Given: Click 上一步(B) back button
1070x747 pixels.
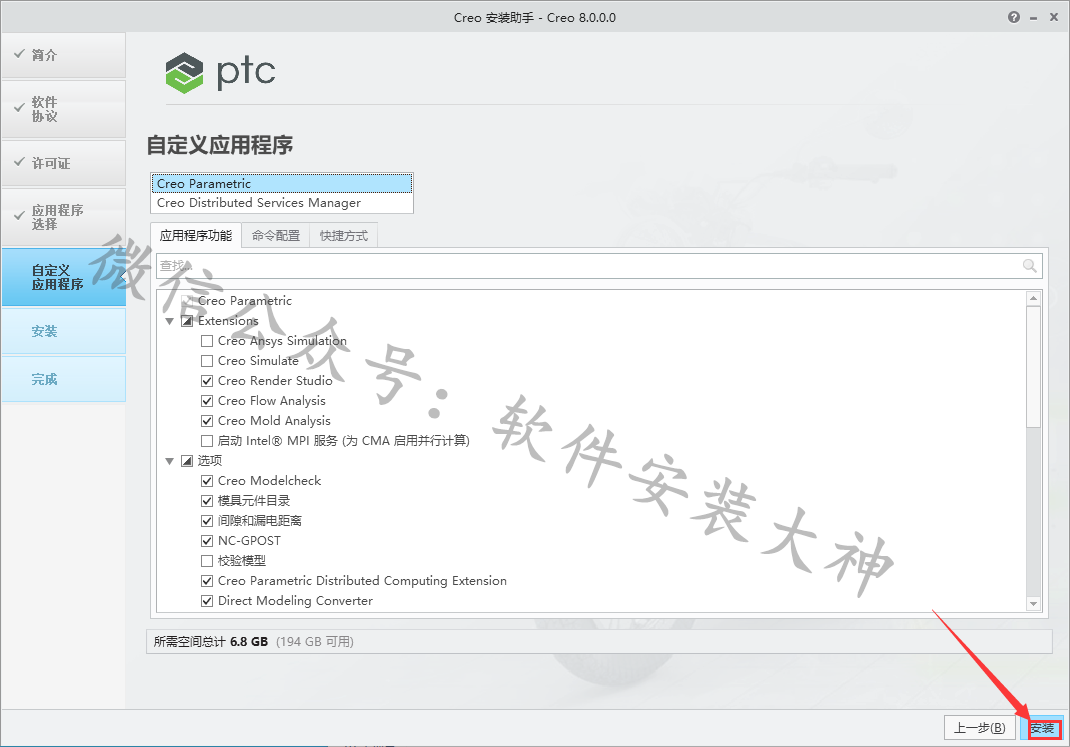Looking at the screenshot, I should click(979, 728).
